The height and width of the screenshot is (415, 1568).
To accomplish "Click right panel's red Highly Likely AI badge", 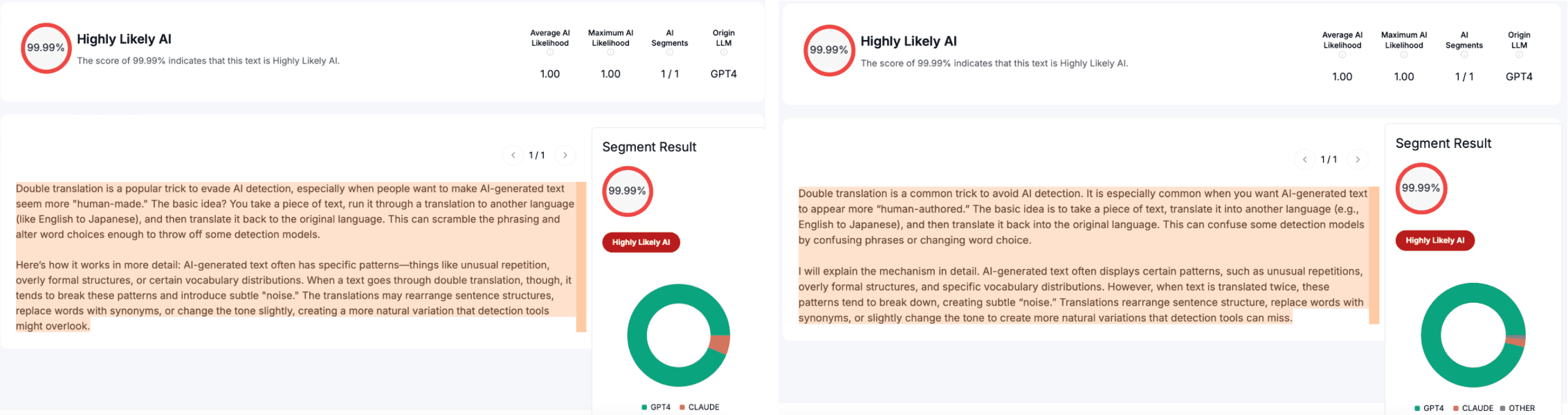I will tap(1434, 241).
